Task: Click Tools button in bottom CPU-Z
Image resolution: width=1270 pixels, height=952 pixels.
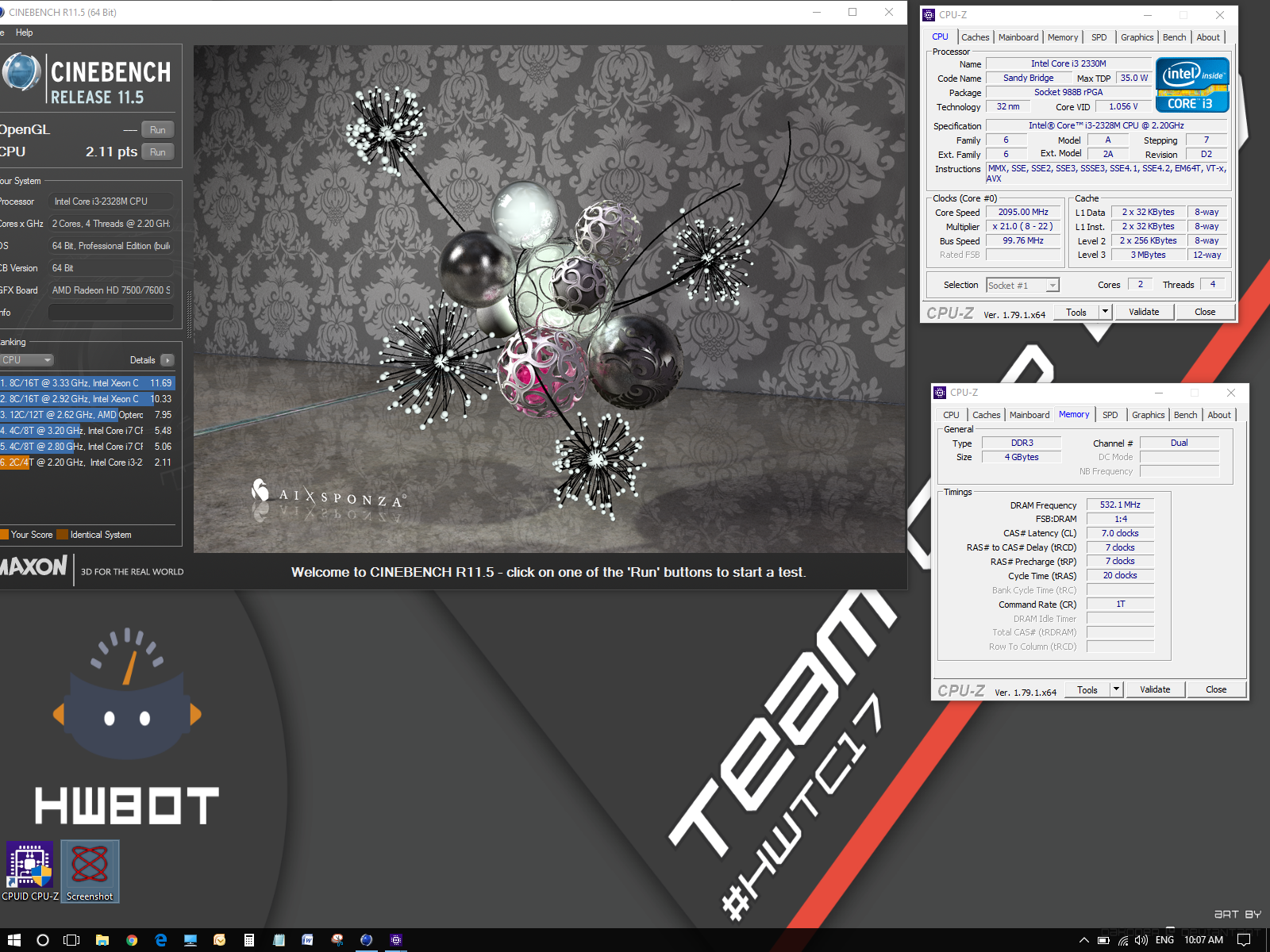Action: [1087, 690]
